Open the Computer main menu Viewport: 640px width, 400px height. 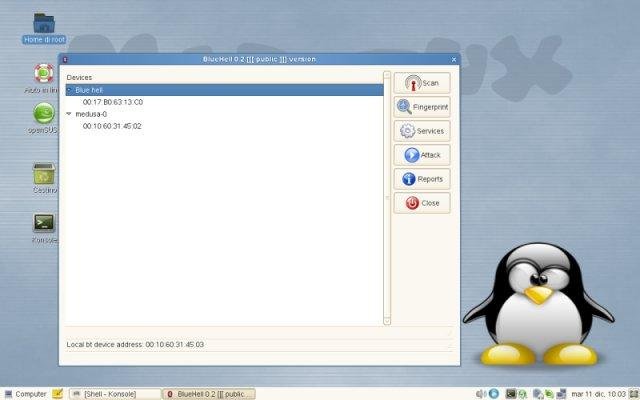click(25, 394)
